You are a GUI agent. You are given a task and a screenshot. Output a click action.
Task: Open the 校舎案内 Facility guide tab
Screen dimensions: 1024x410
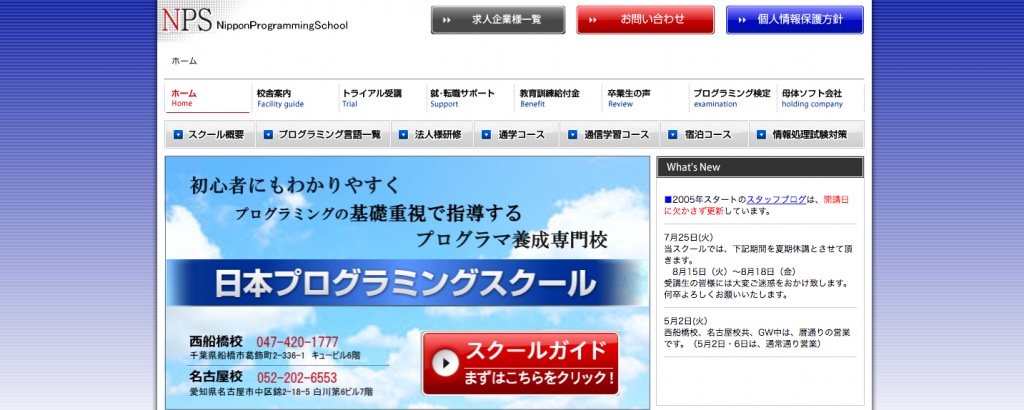click(295, 98)
